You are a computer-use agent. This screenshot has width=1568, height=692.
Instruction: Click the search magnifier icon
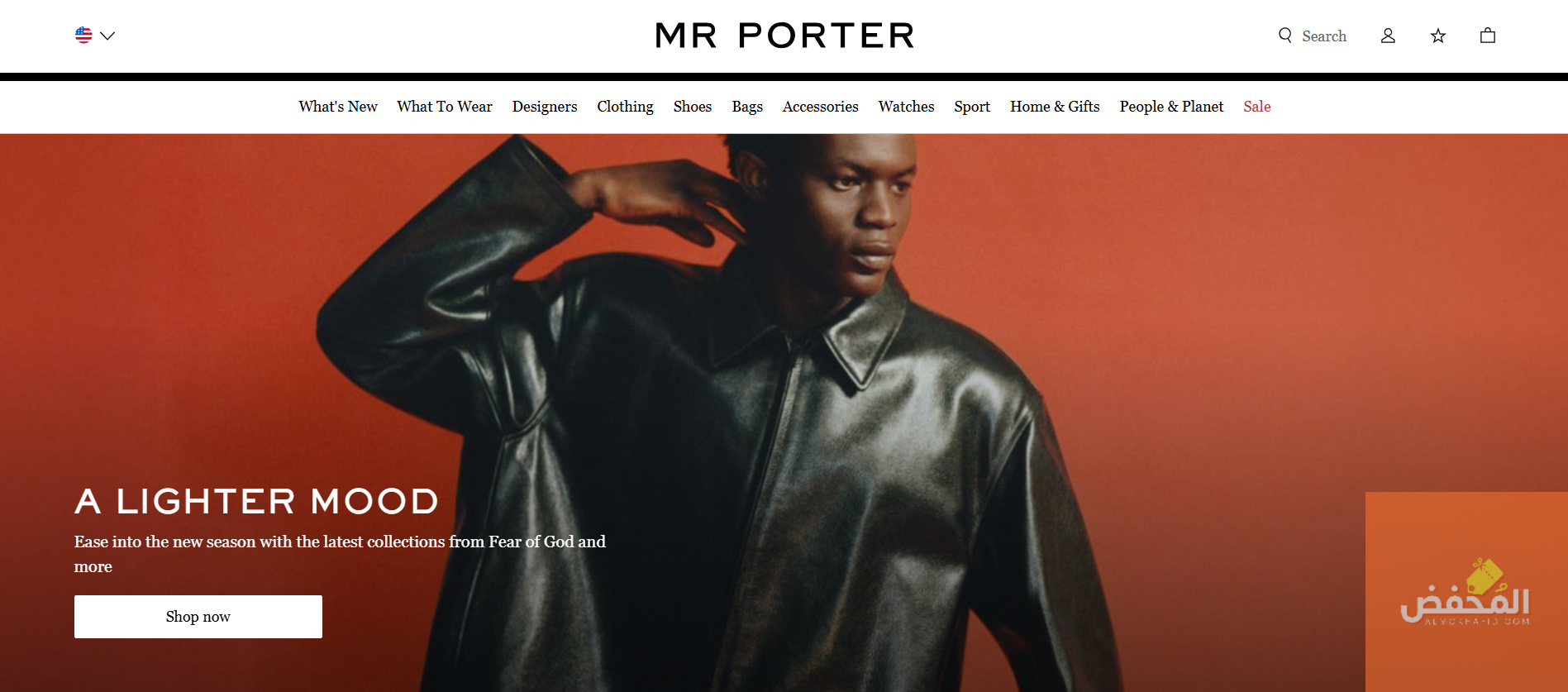click(x=1285, y=35)
